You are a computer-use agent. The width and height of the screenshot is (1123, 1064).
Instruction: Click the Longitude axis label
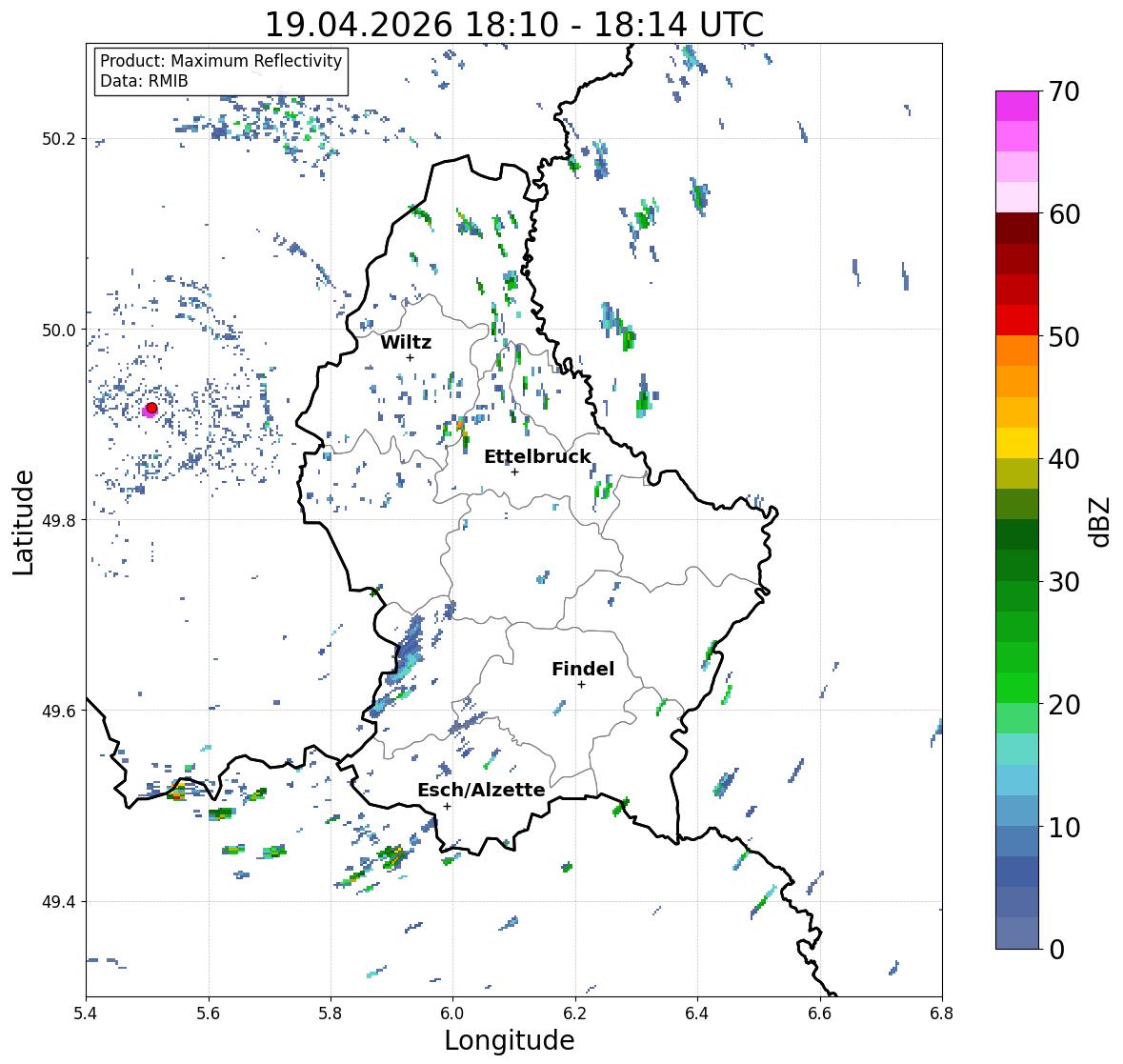[510, 1040]
